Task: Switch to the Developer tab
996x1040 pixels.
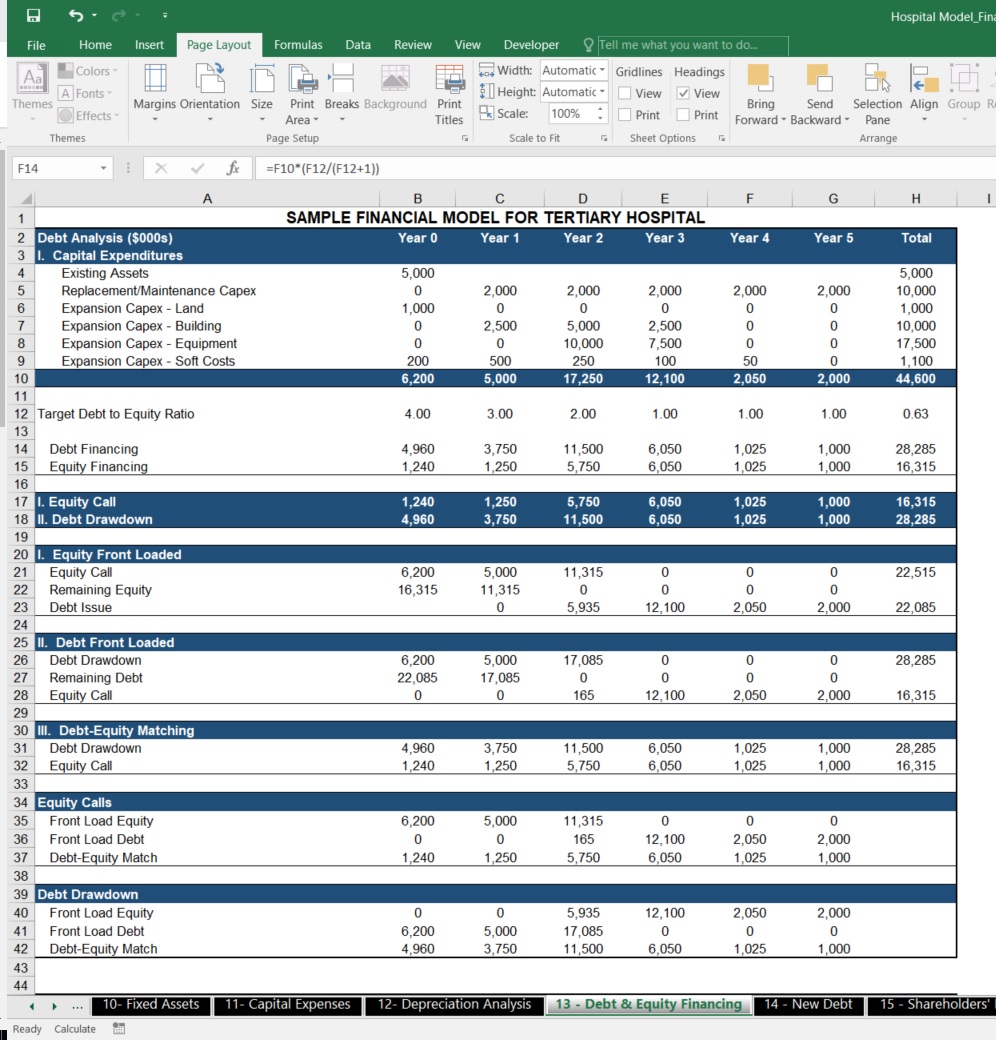Action: coord(531,45)
